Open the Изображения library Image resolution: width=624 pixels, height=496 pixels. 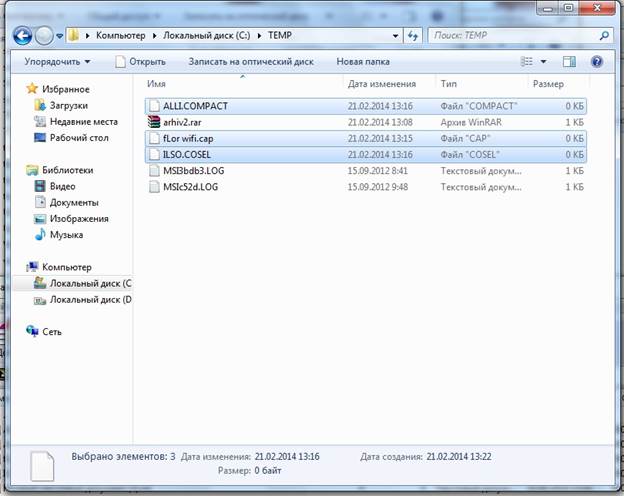(79, 219)
